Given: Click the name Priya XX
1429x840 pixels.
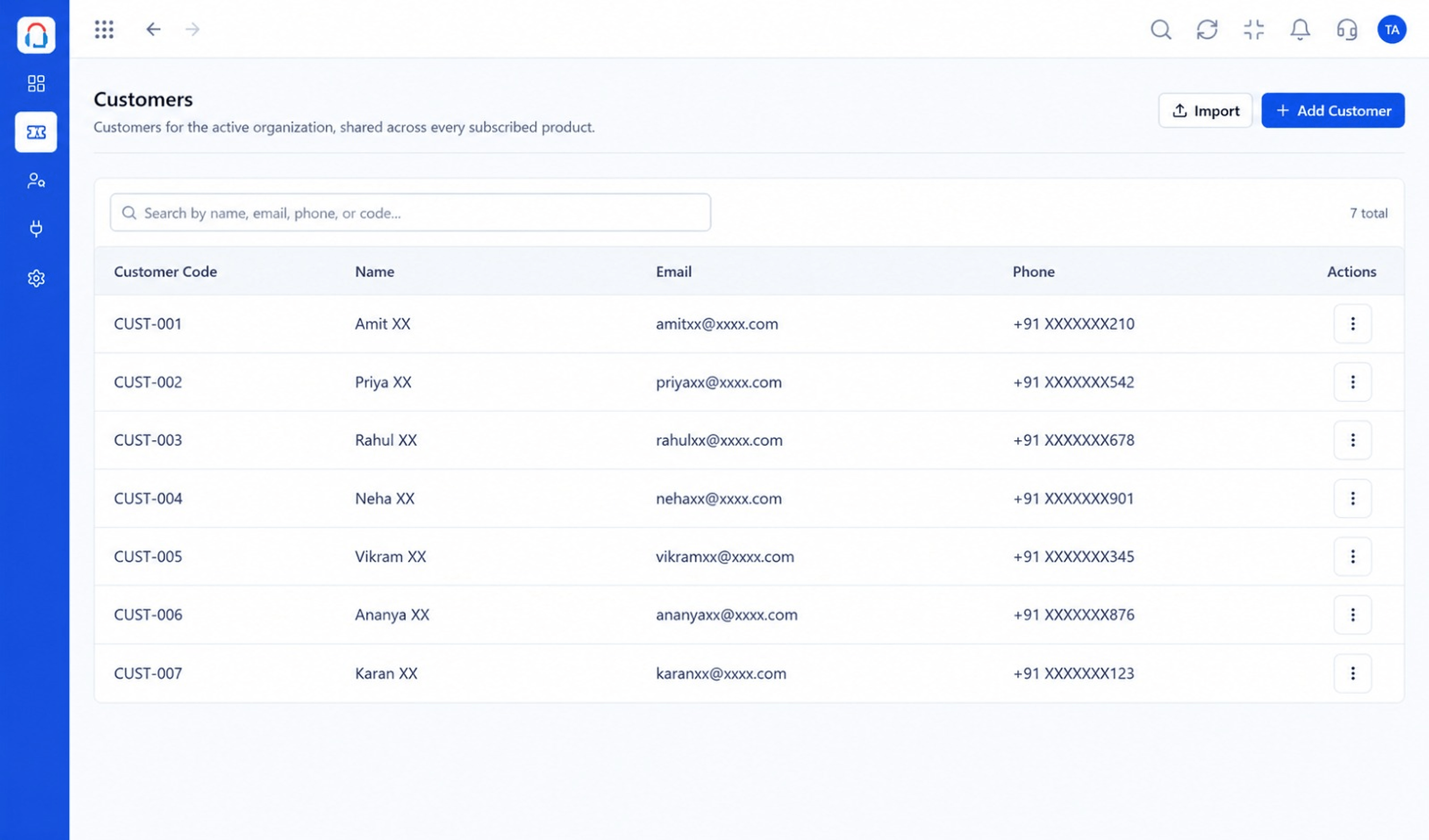Looking at the screenshot, I should (383, 382).
